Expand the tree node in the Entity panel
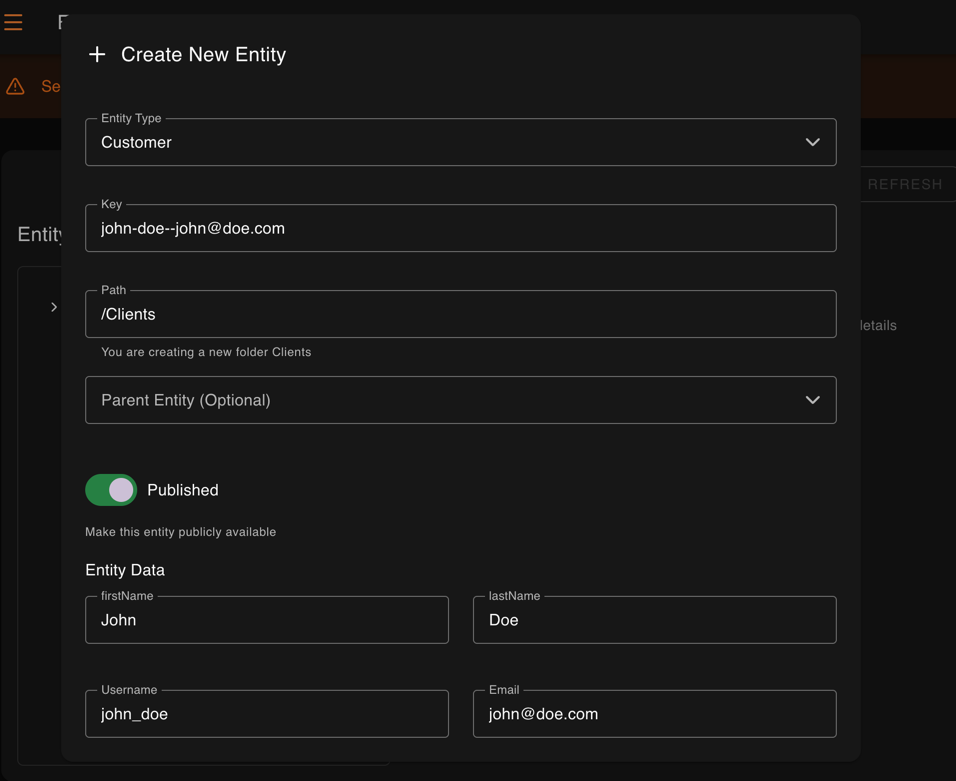The height and width of the screenshot is (781, 956). click(x=54, y=307)
